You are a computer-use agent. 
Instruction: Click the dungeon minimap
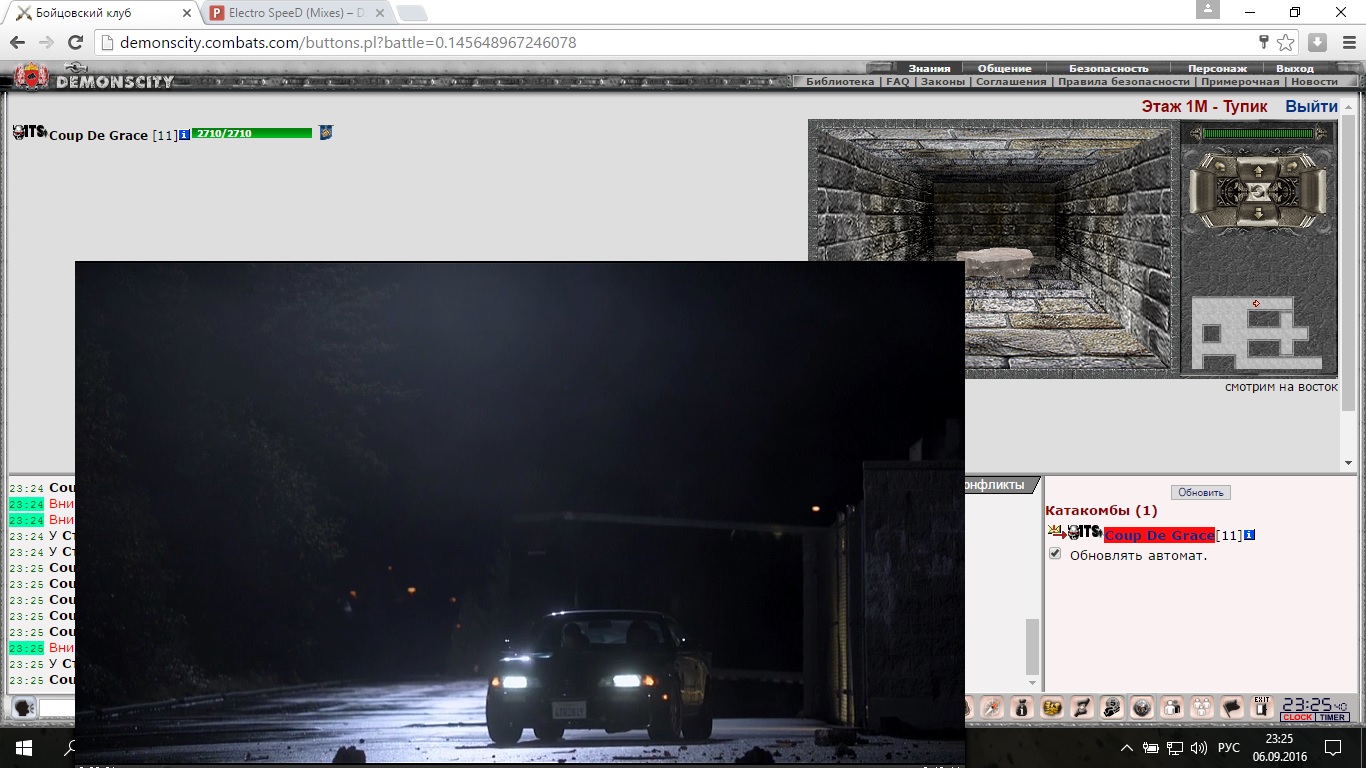pos(1256,334)
